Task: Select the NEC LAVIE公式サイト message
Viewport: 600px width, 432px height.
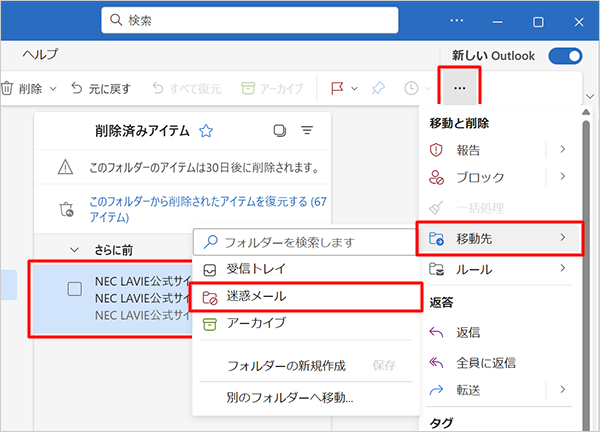Action: [x=111, y=298]
